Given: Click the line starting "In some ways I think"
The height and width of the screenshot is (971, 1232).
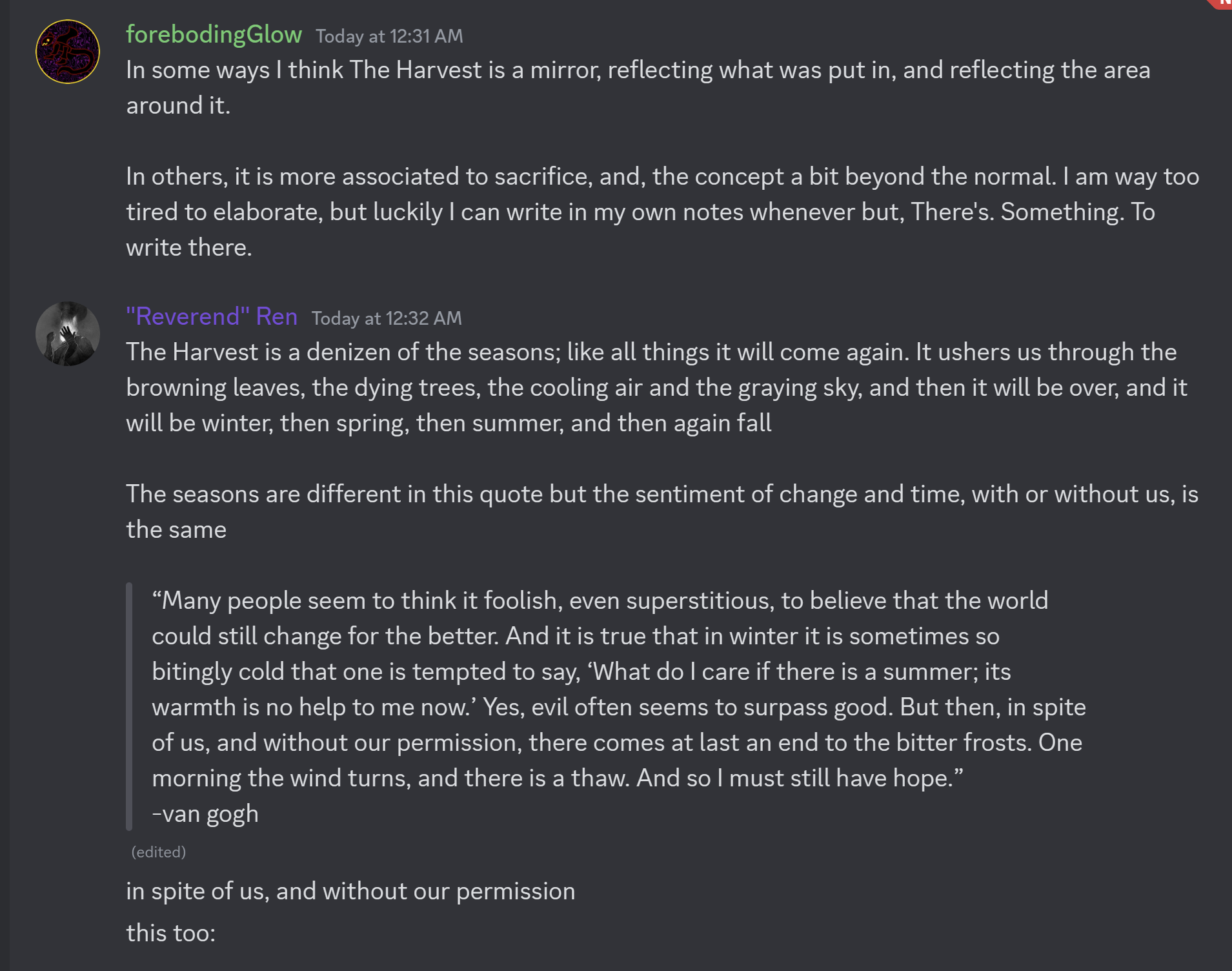Looking at the screenshot, I should pyautogui.click(x=638, y=70).
